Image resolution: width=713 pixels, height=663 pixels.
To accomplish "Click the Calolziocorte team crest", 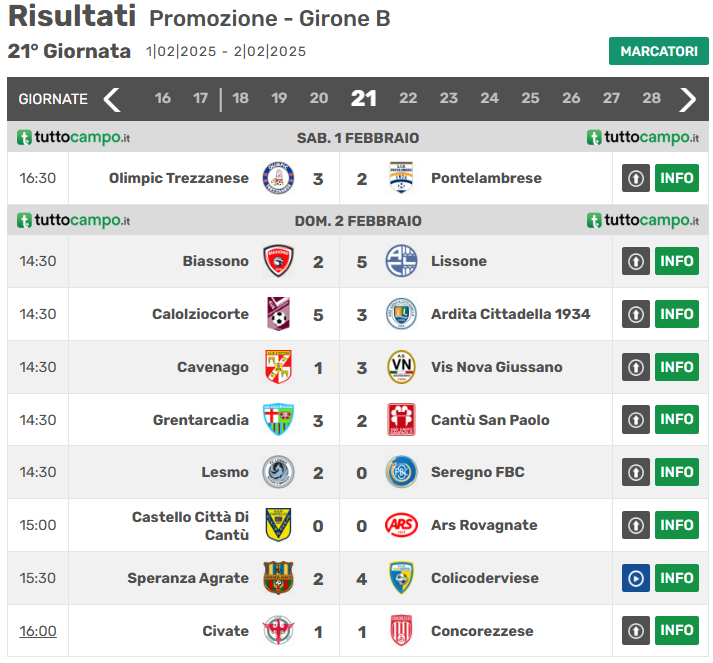I will coord(278,314).
